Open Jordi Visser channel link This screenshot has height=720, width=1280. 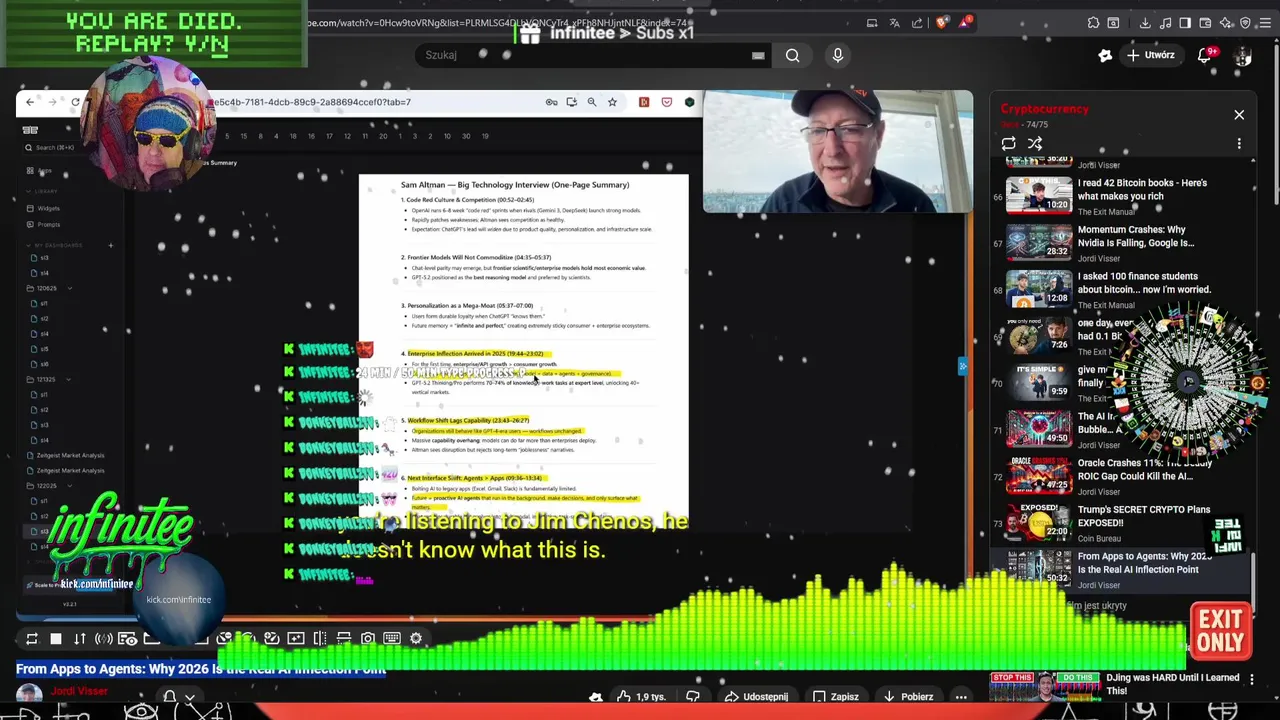(79, 691)
